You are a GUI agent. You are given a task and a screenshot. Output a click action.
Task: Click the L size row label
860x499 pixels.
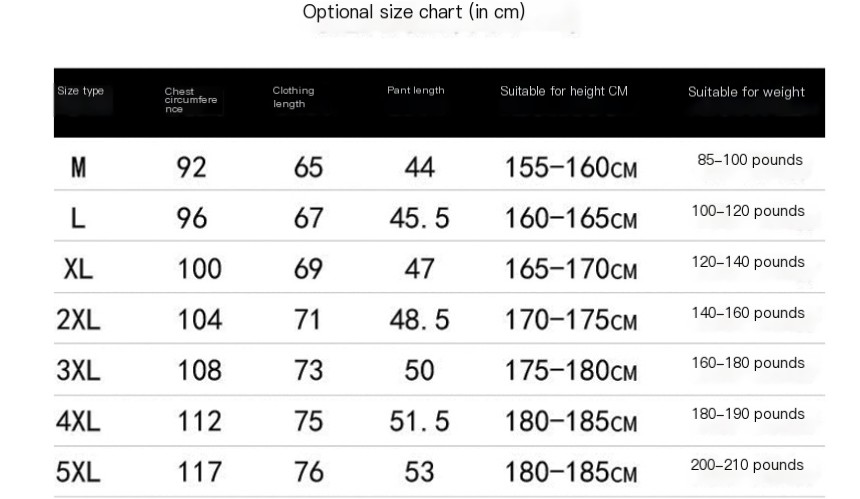(78, 218)
